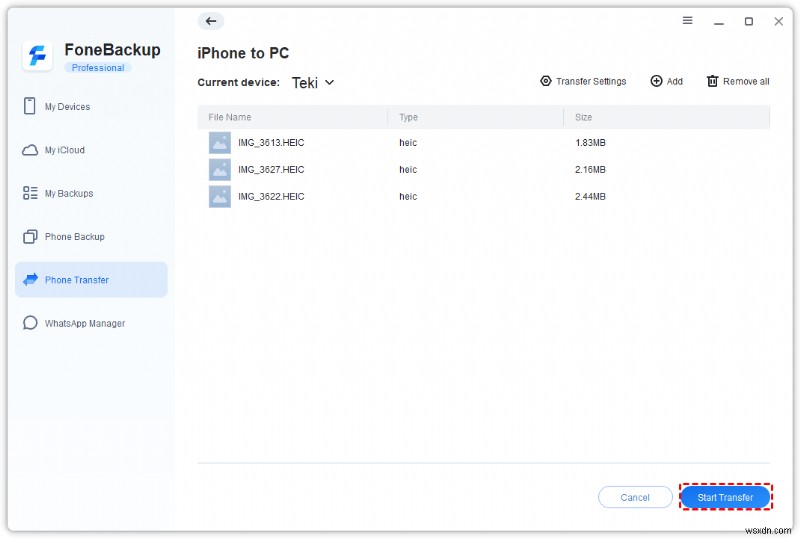Open My Backups section
This screenshot has height=538, width=800.
pos(91,193)
